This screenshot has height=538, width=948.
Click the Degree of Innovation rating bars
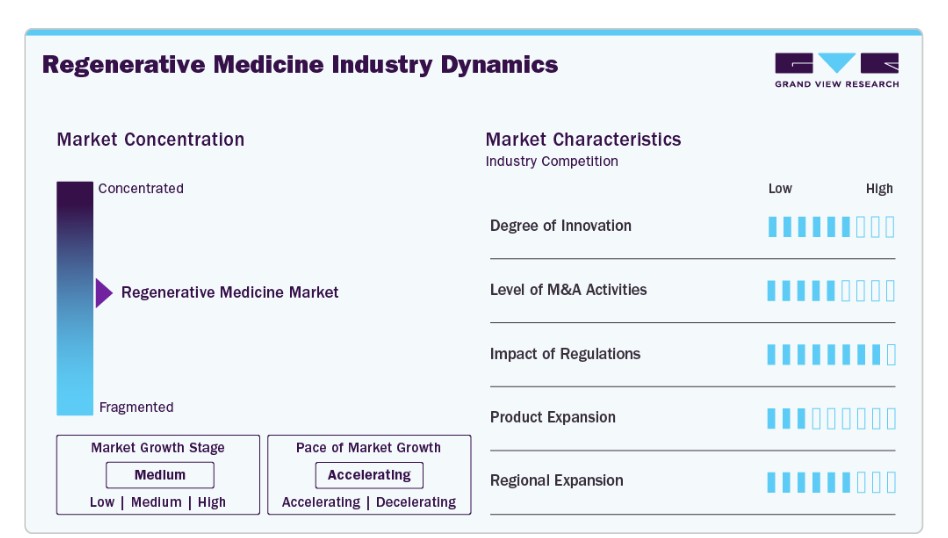pos(831,227)
